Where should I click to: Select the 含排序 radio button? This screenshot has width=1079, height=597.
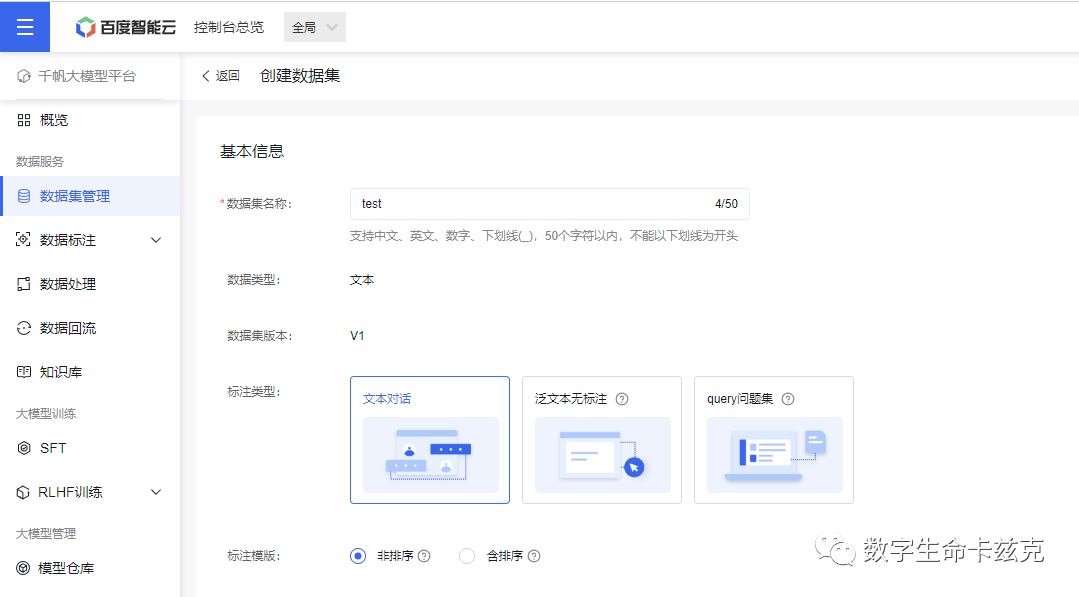point(467,556)
